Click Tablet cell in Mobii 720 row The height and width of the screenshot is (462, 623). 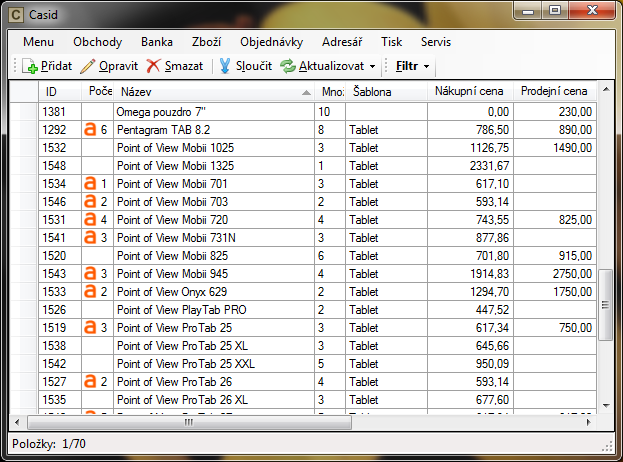pyautogui.click(x=386, y=219)
